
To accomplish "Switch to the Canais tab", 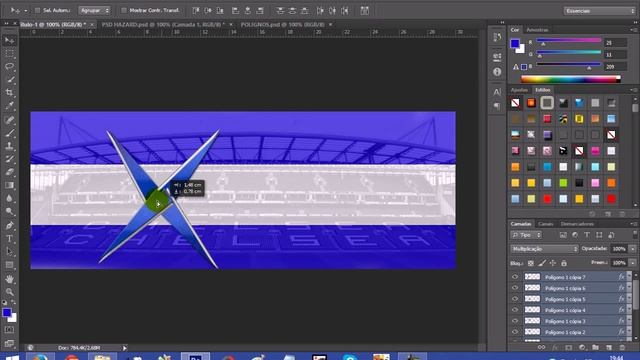I will pos(545,224).
